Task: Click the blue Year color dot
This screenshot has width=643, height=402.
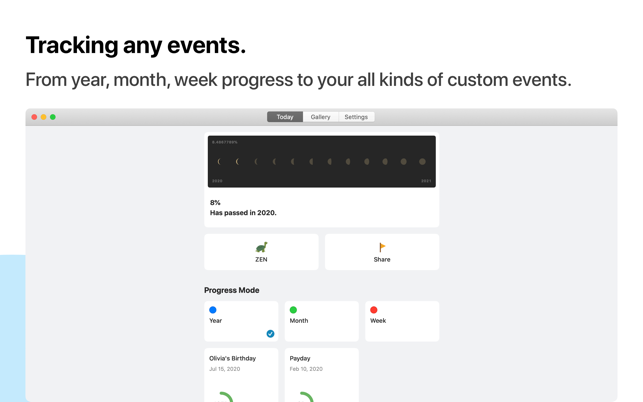Action: [213, 310]
